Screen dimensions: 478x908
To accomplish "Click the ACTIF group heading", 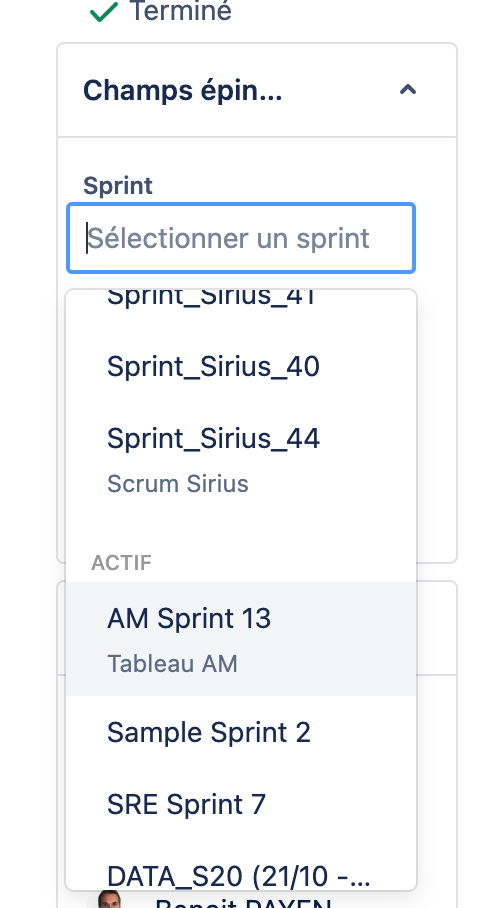I will click(122, 563).
